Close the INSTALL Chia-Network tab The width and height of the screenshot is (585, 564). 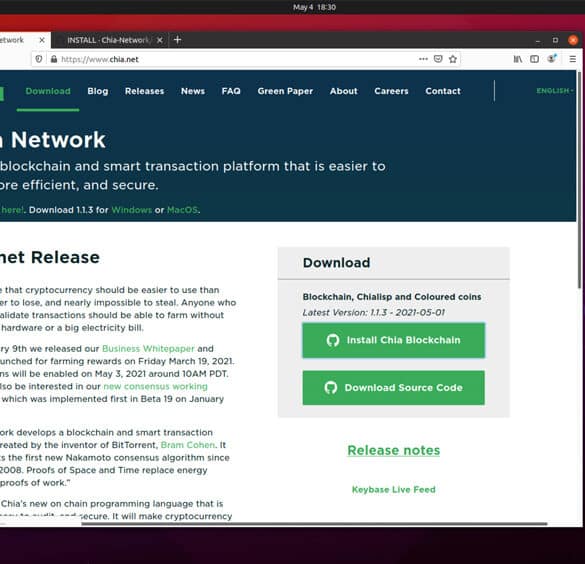click(x=160, y=40)
